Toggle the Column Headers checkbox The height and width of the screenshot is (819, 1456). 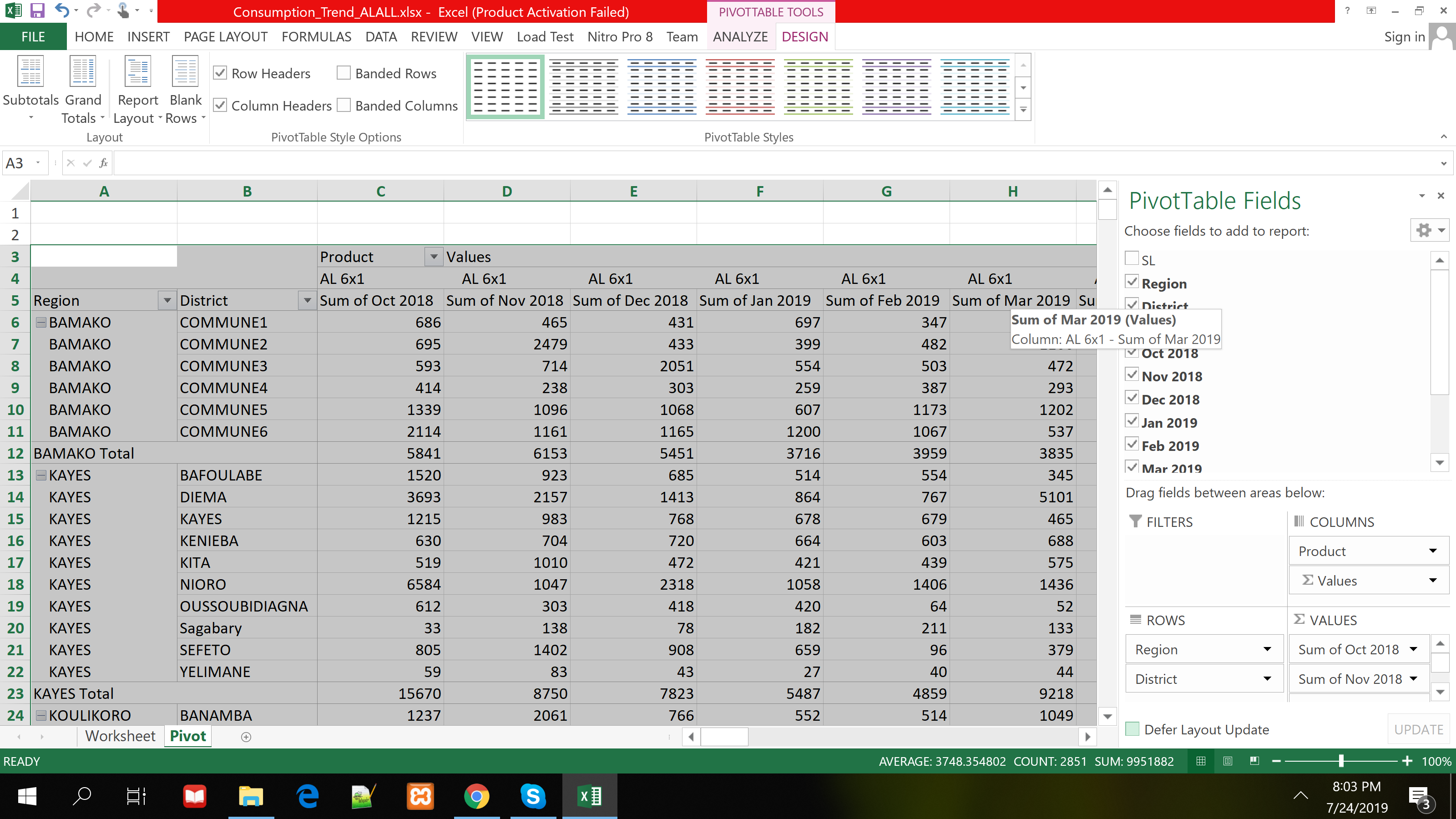pos(222,106)
